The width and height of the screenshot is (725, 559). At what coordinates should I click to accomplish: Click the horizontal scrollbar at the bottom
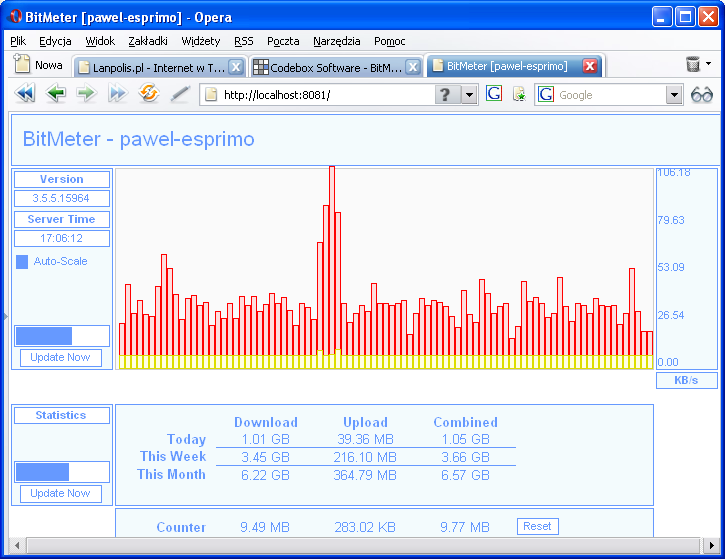pyautogui.click(x=360, y=546)
